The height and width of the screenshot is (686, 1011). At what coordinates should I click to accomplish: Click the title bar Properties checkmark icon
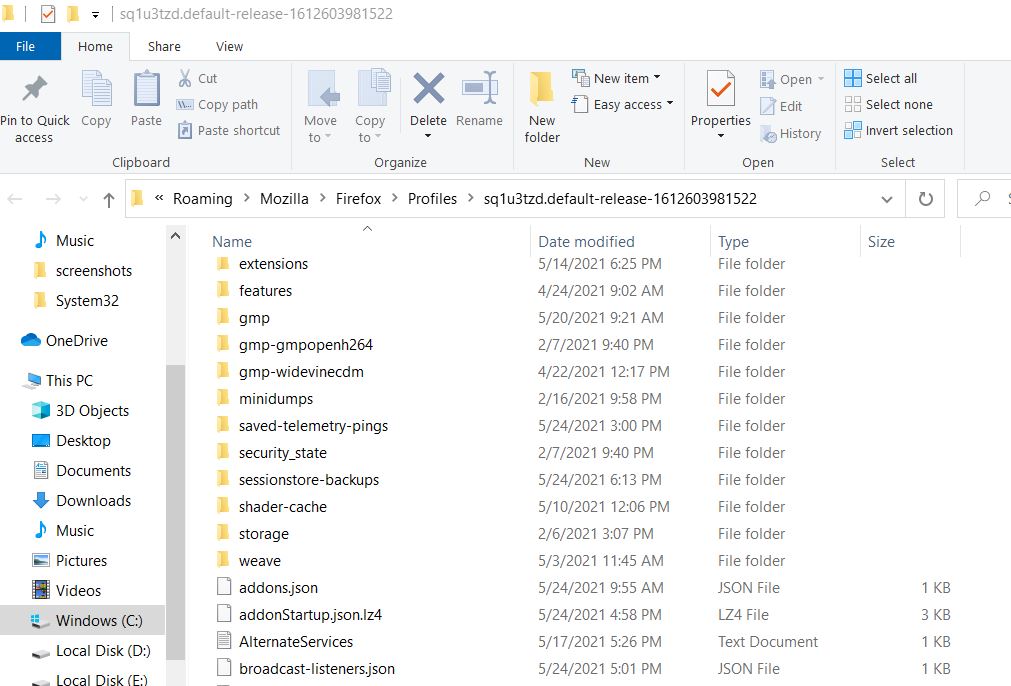tap(48, 14)
